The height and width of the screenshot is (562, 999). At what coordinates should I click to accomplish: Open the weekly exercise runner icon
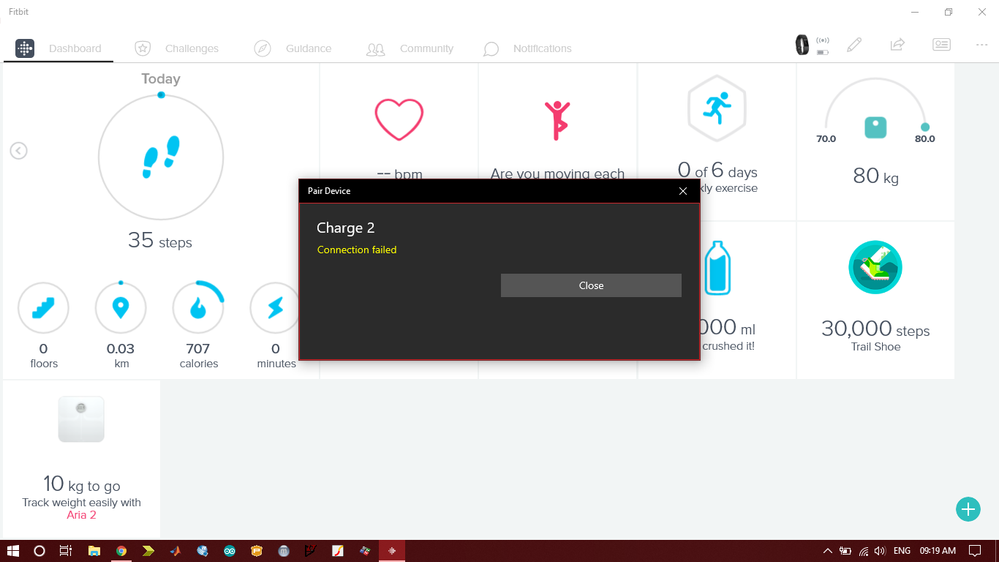(717, 108)
